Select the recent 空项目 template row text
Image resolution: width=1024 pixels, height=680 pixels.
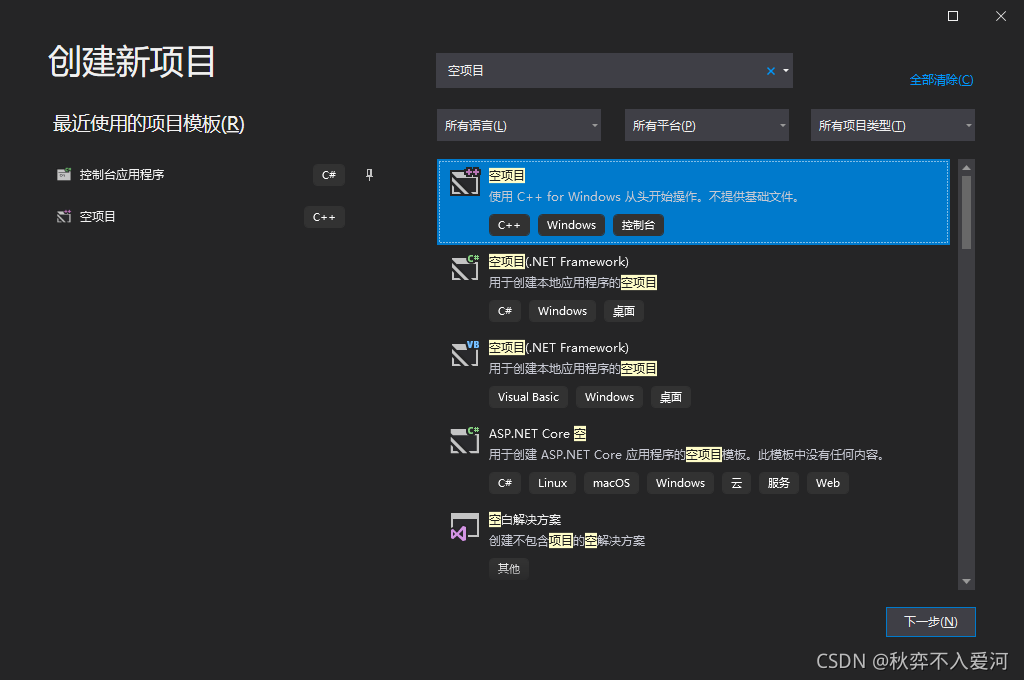pos(97,216)
